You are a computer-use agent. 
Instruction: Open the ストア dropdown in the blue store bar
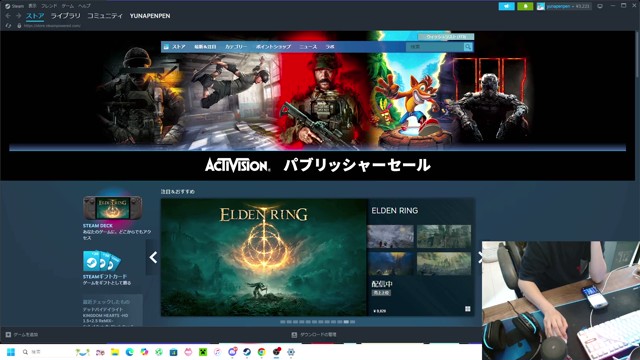point(179,47)
